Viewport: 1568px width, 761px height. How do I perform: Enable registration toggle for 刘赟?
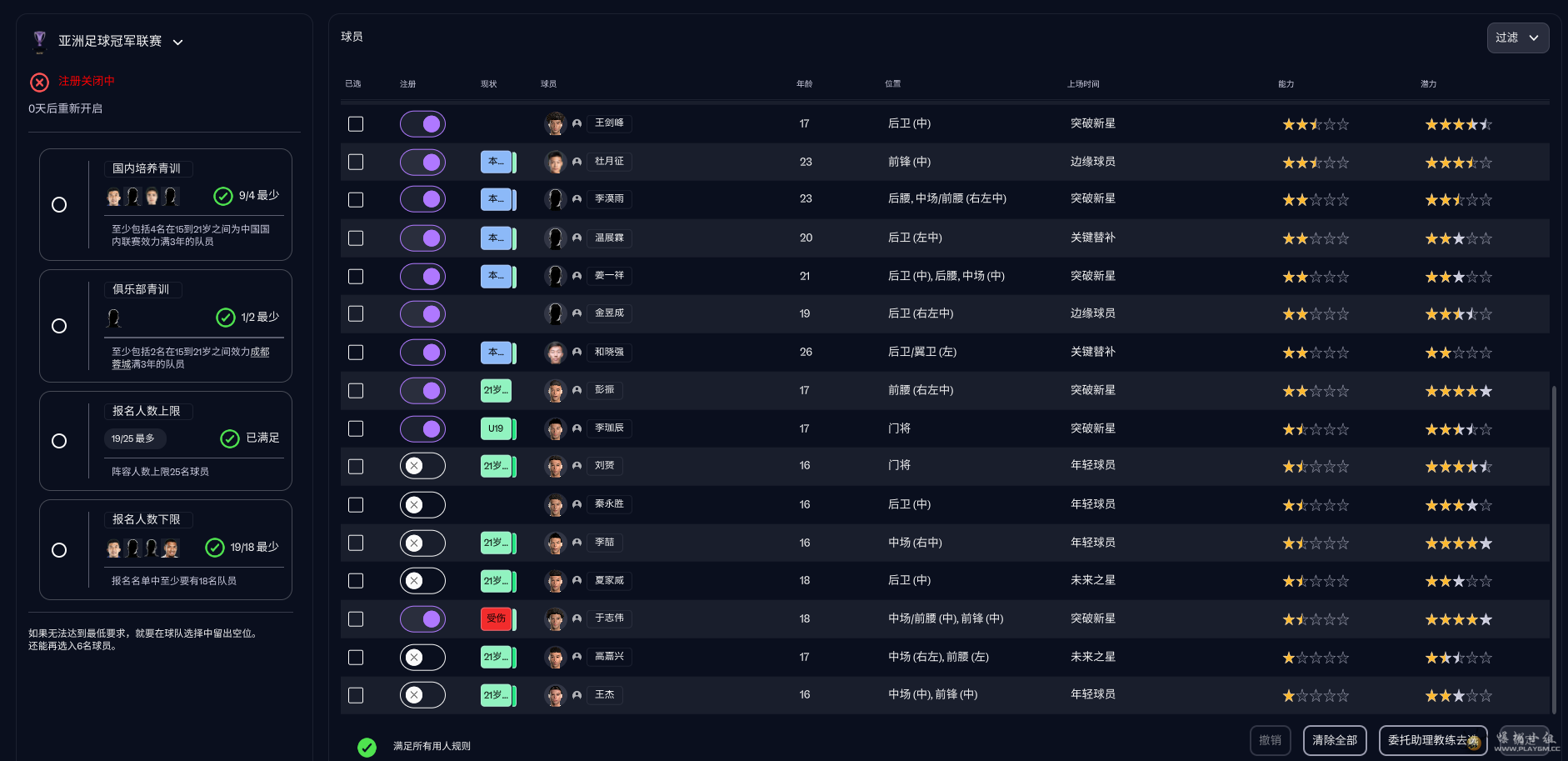[422, 466]
